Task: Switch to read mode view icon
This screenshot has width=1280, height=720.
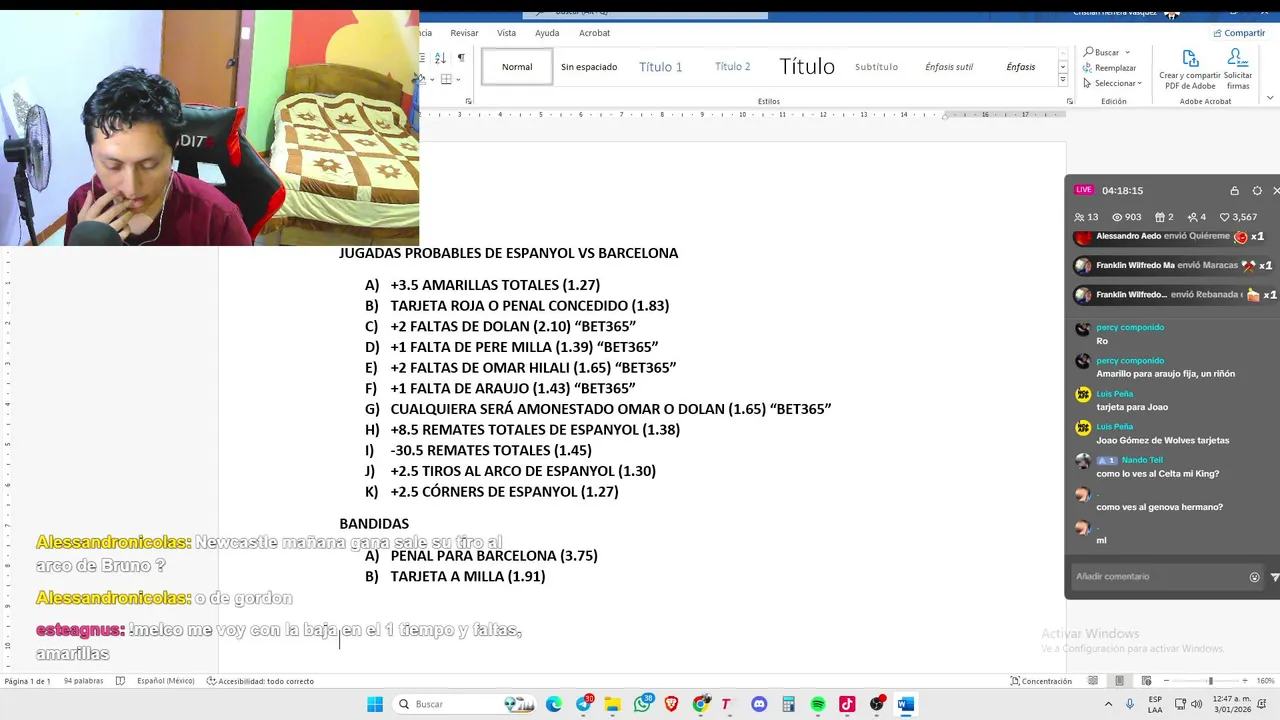Action: coord(1093,681)
